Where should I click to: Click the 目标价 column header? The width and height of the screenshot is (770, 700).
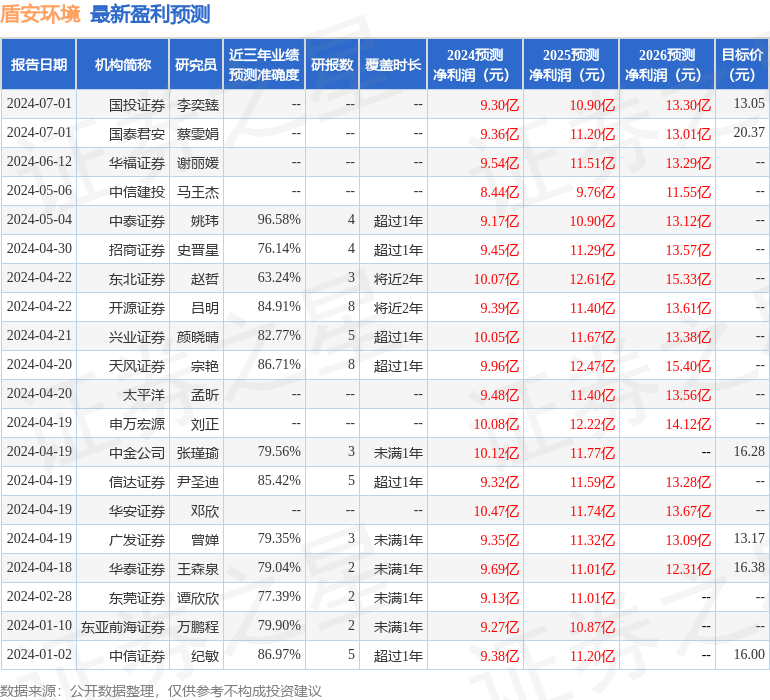click(x=742, y=65)
